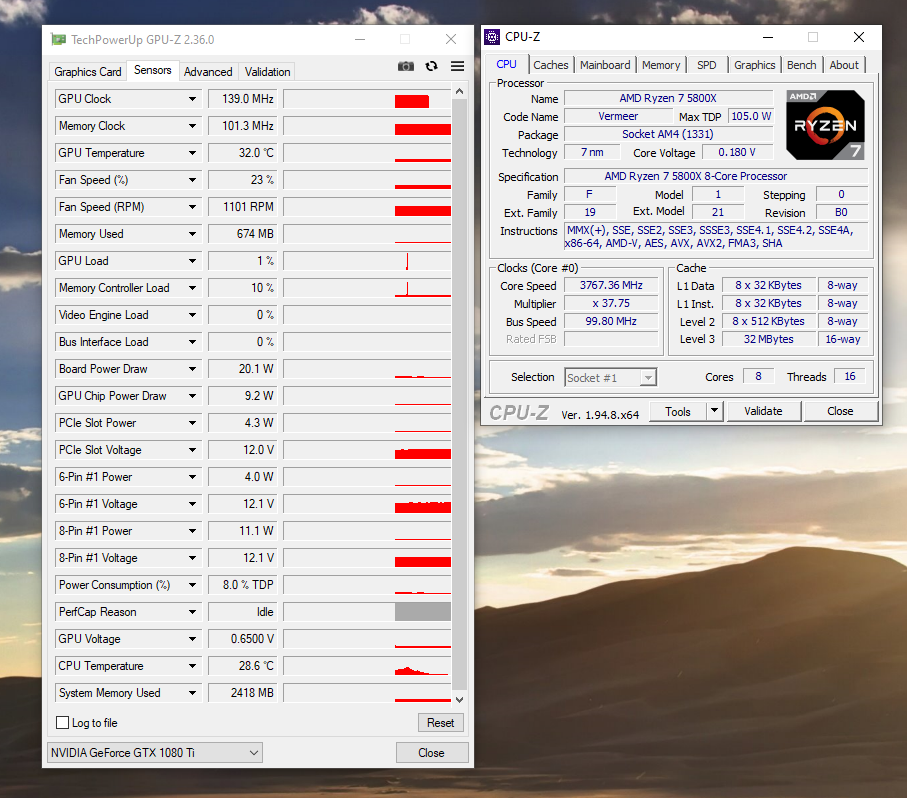Click the GPU Temperature 32.0 °C value
Viewport: 907px width, 798px height.
[242, 153]
